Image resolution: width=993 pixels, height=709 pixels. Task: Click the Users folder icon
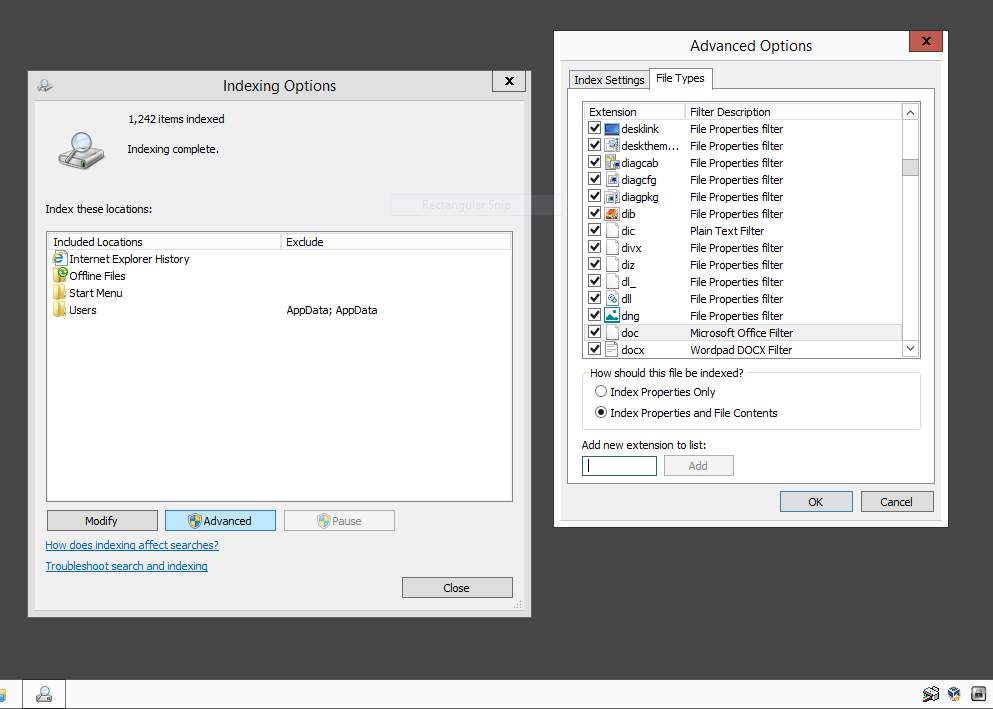(60, 310)
